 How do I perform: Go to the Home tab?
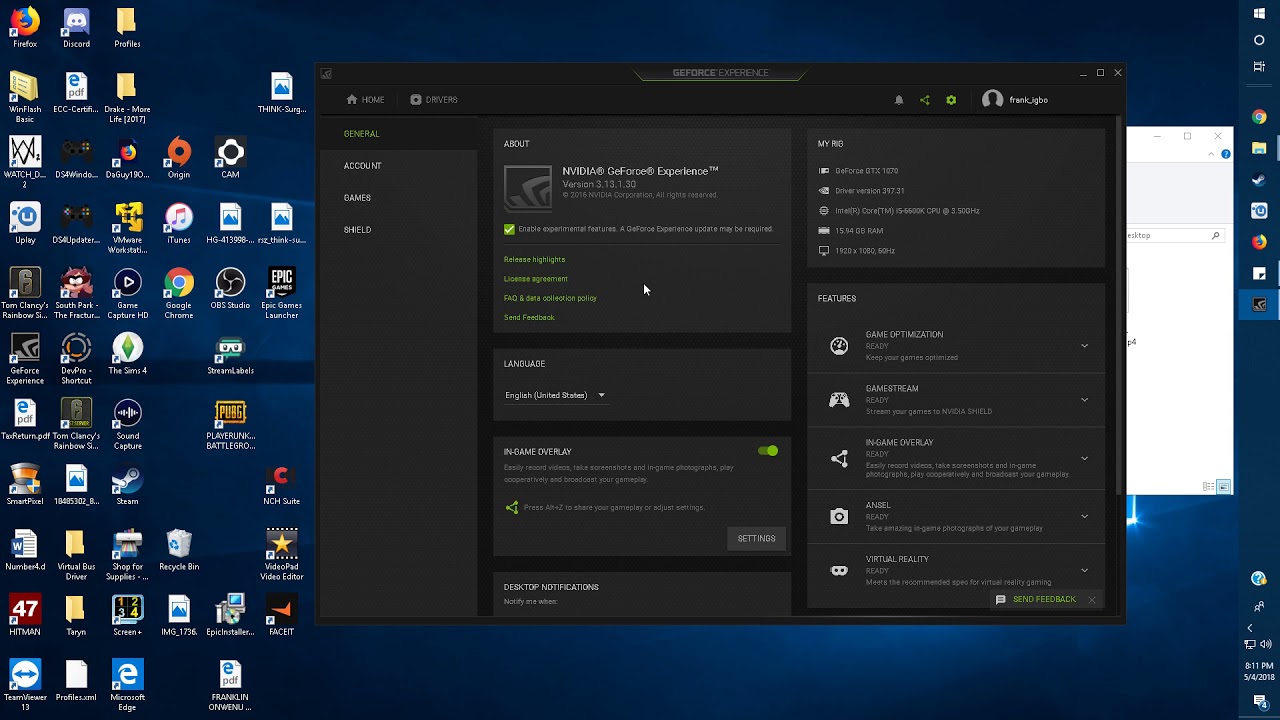tap(365, 100)
